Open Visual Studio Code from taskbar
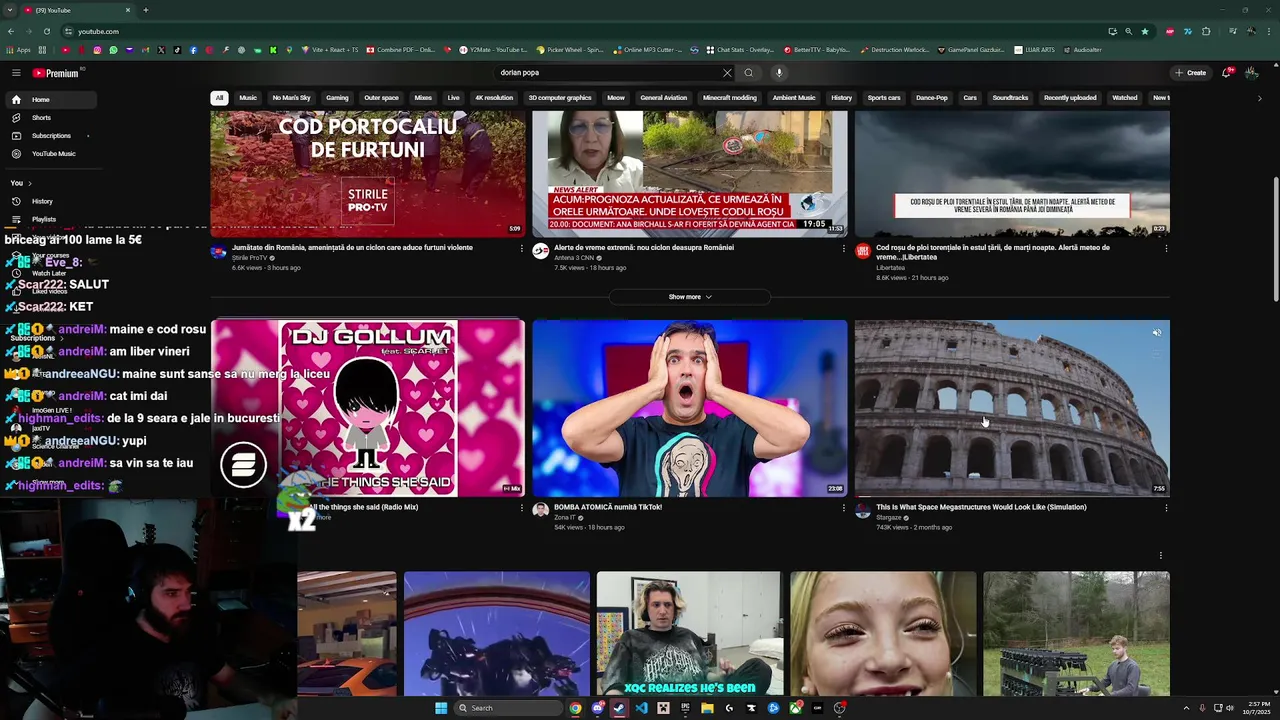This screenshot has width=1280, height=720. pyautogui.click(x=642, y=708)
